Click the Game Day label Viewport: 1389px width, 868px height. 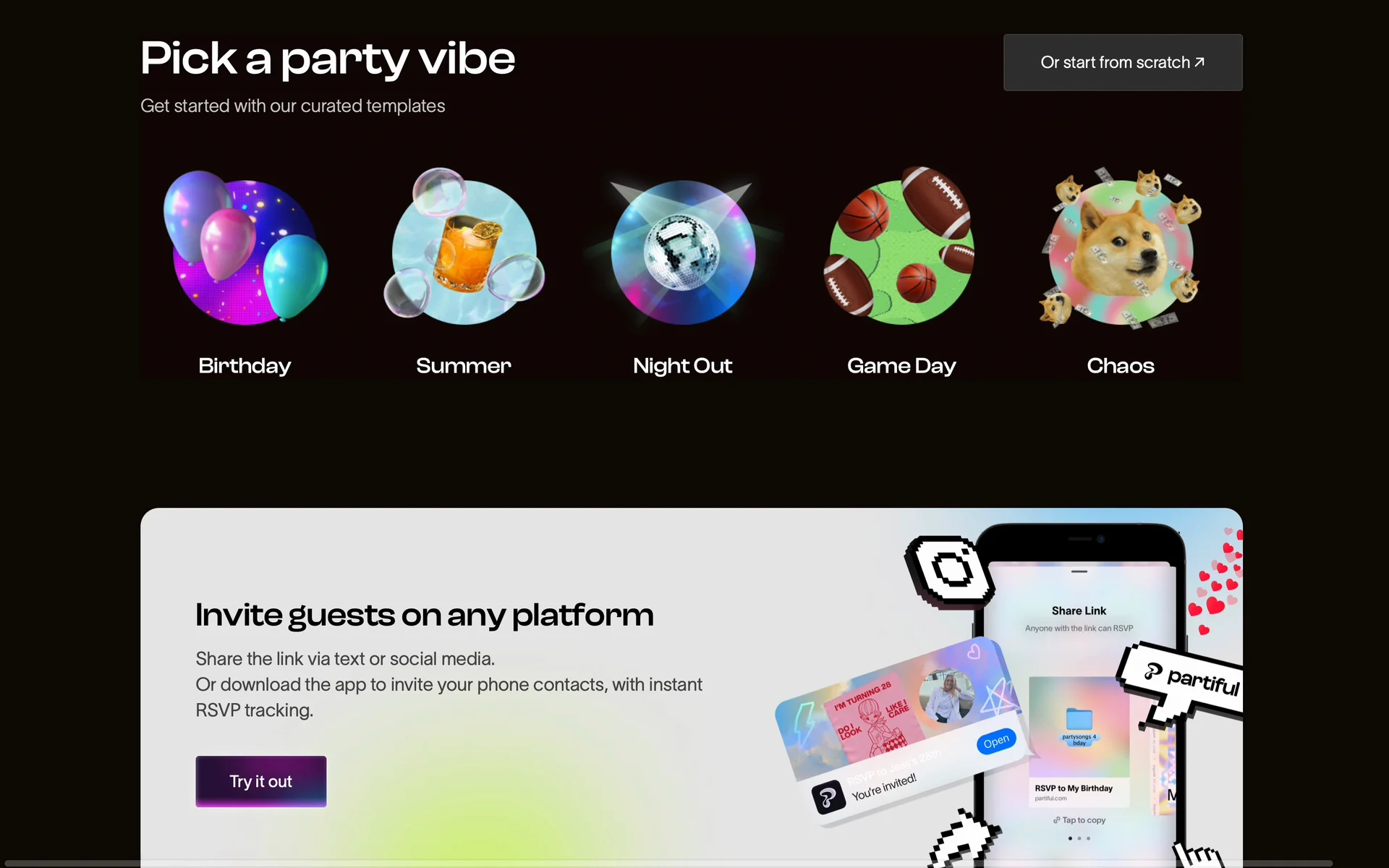(901, 366)
